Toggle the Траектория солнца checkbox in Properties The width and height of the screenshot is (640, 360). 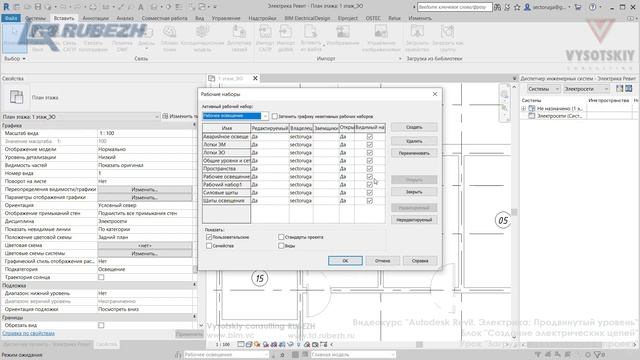(x=101, y=277)
